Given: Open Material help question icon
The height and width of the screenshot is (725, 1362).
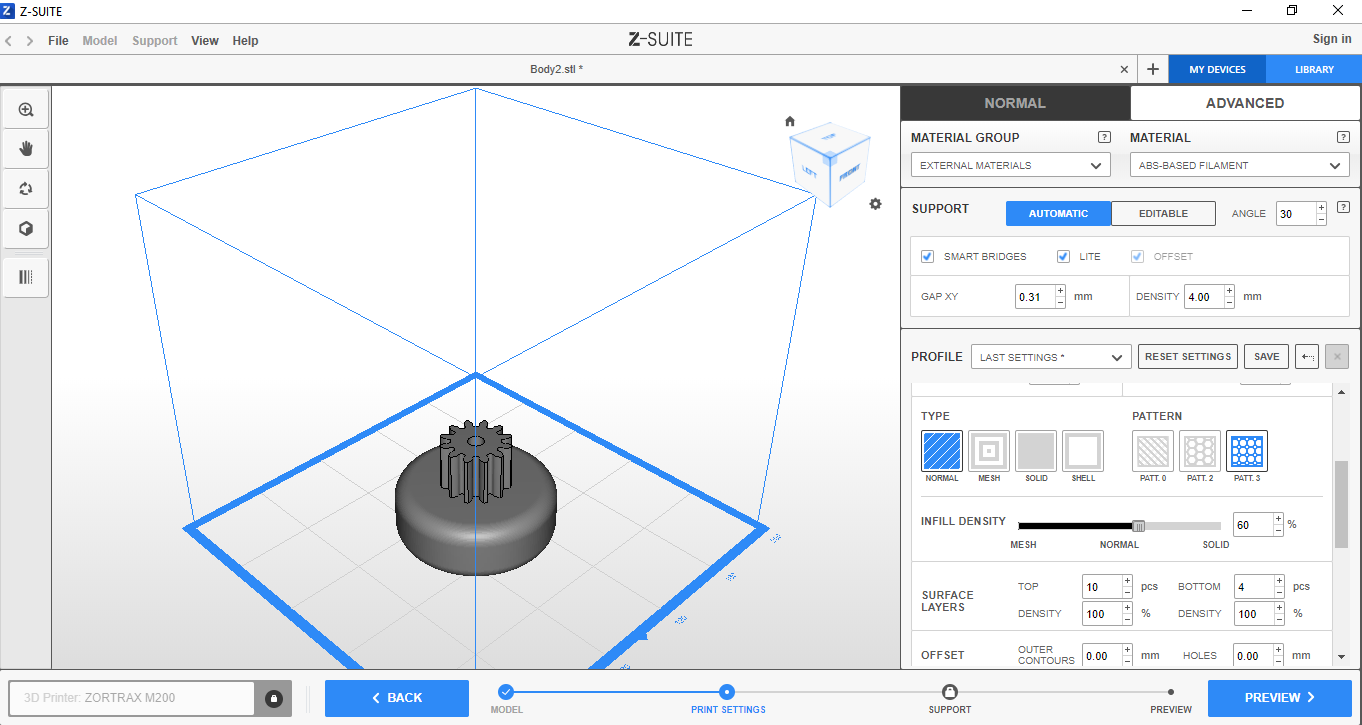Looking at the screenshot, I should (1343, 137).
